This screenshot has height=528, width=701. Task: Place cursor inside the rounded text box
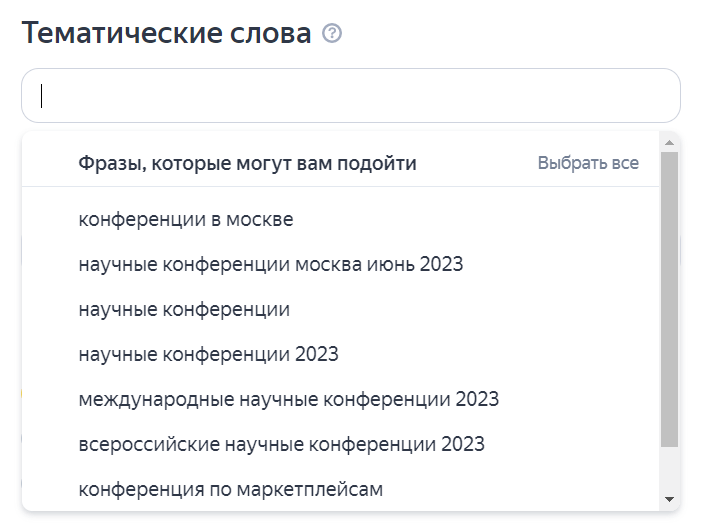[351, 96]
